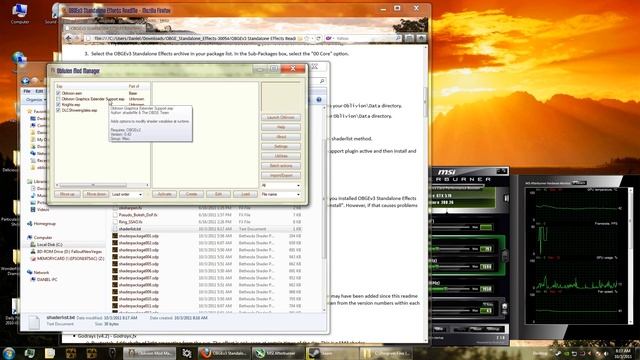Select shaderlist.txt file row
Screen dimensions: 640x360
point(207,229)
